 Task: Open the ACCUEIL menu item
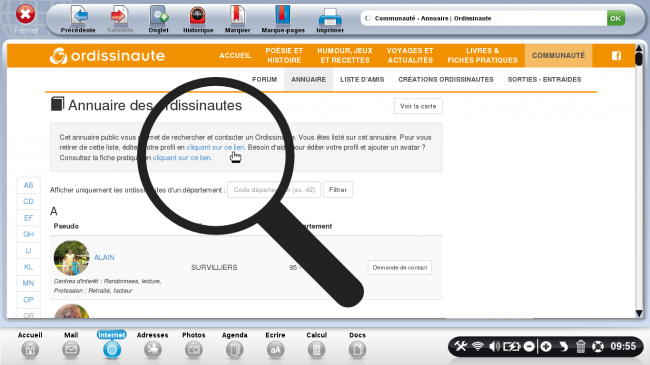(235, 56)
